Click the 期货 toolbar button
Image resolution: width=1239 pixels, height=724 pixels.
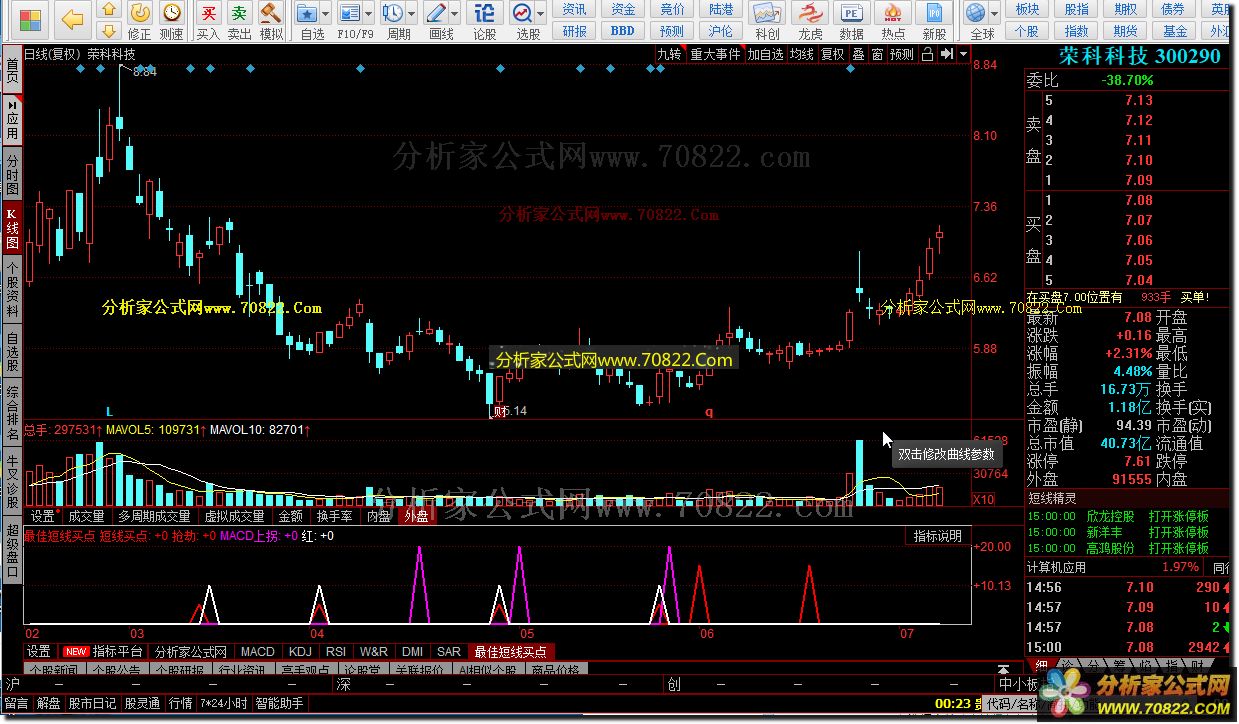pyautogui.click(x=1126, y=31)
